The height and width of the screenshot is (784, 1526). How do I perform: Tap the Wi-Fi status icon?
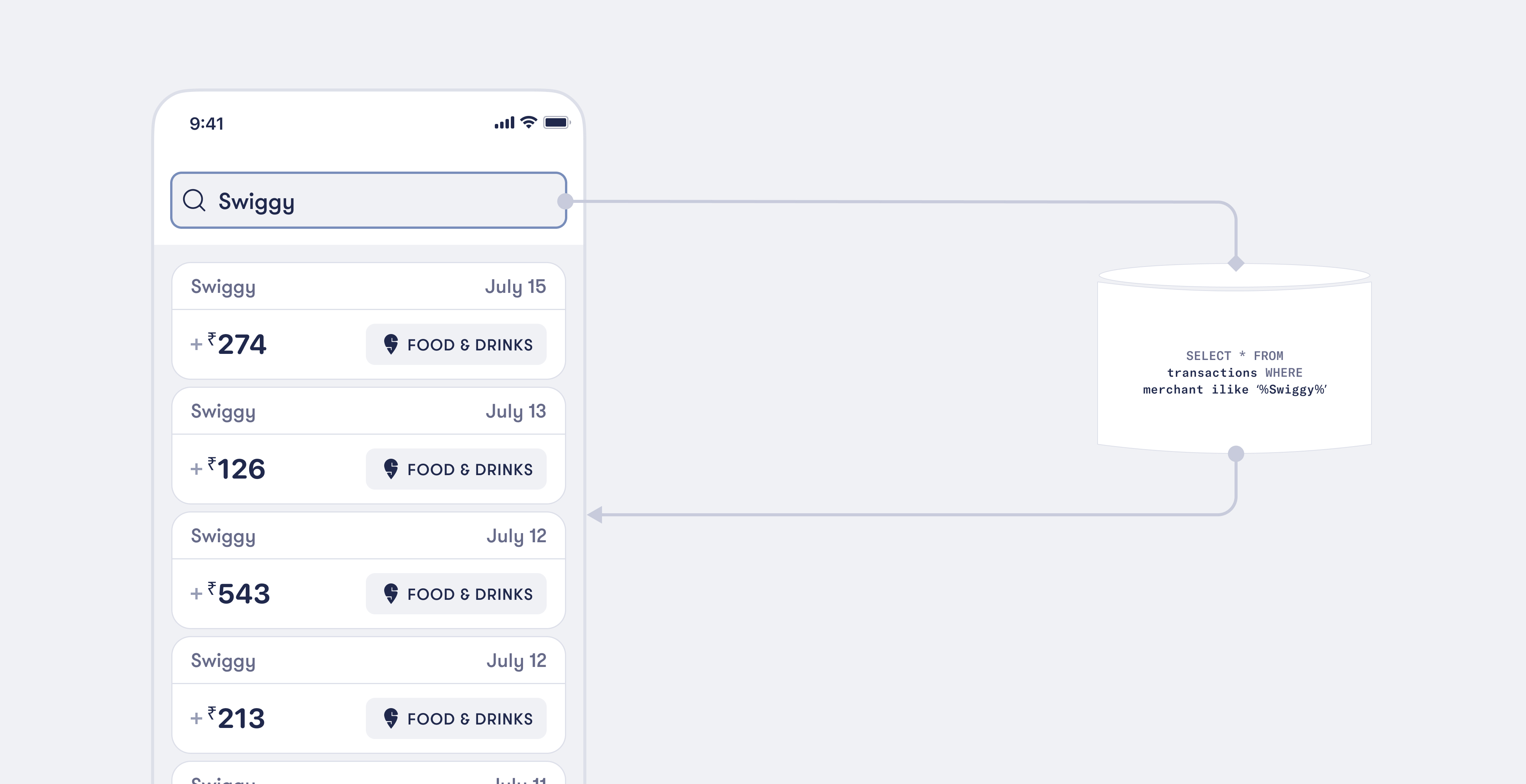(x=528, y=122)
